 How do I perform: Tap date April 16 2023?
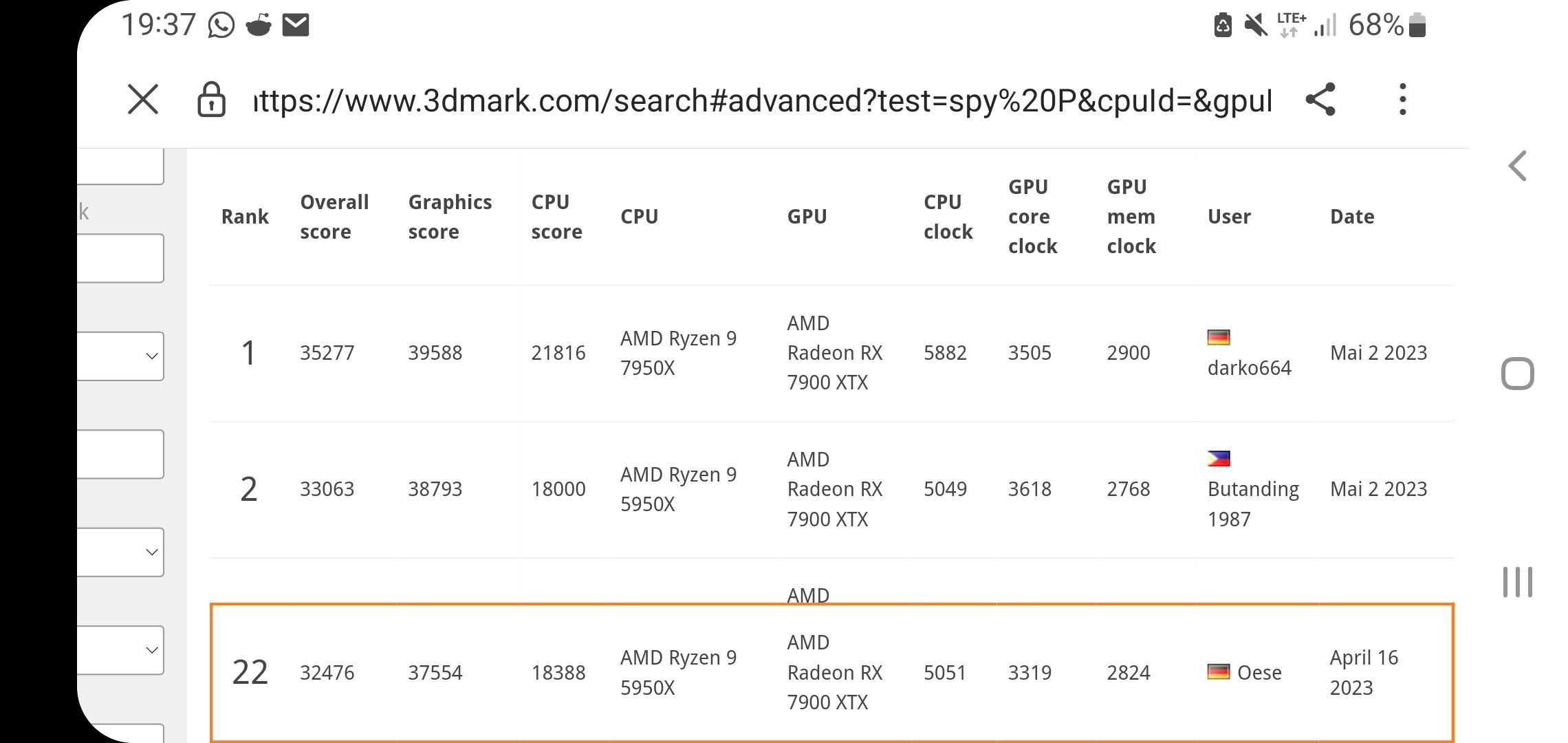(1364, 672)
